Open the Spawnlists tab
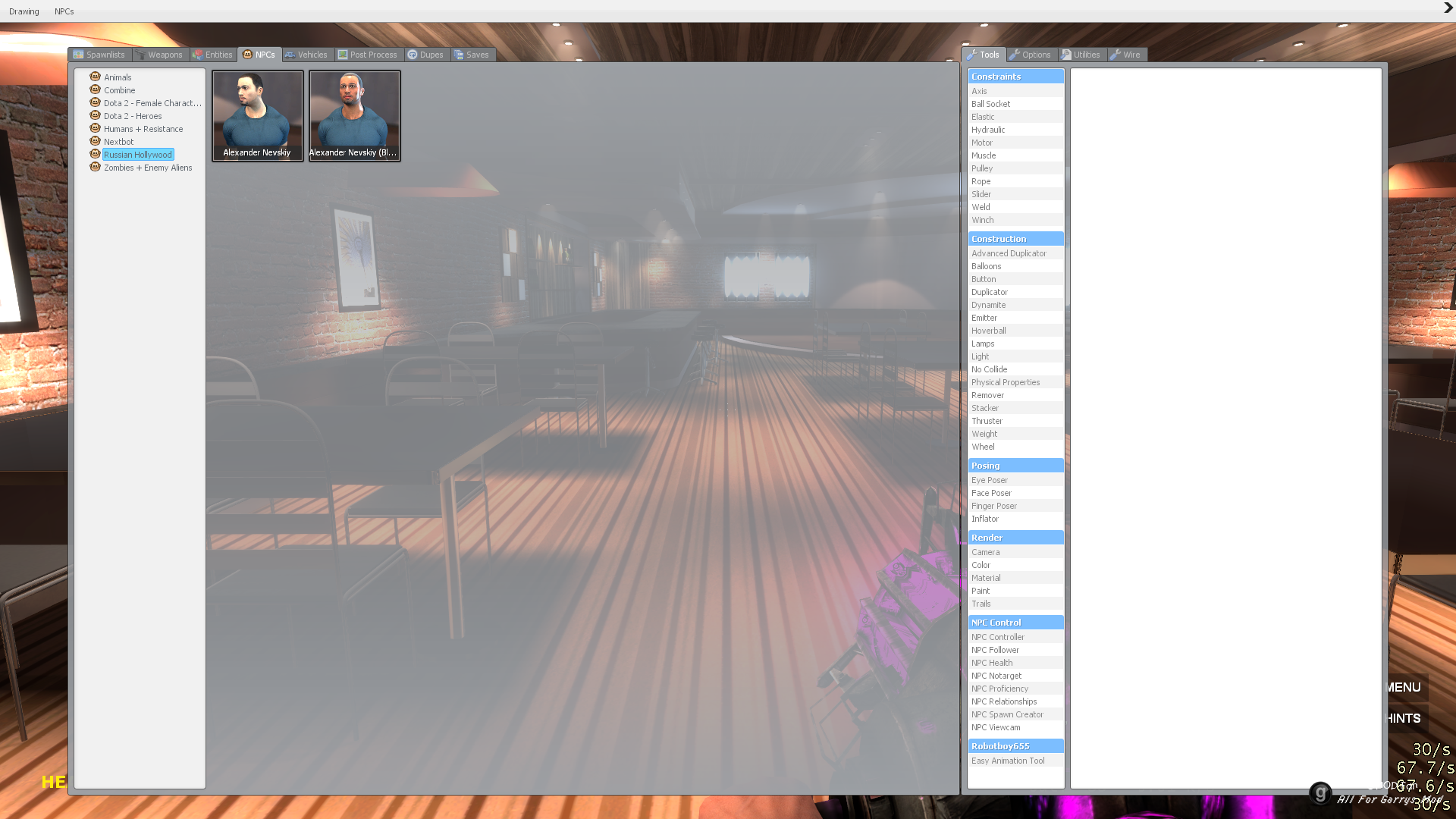 [x=99, y=55]
